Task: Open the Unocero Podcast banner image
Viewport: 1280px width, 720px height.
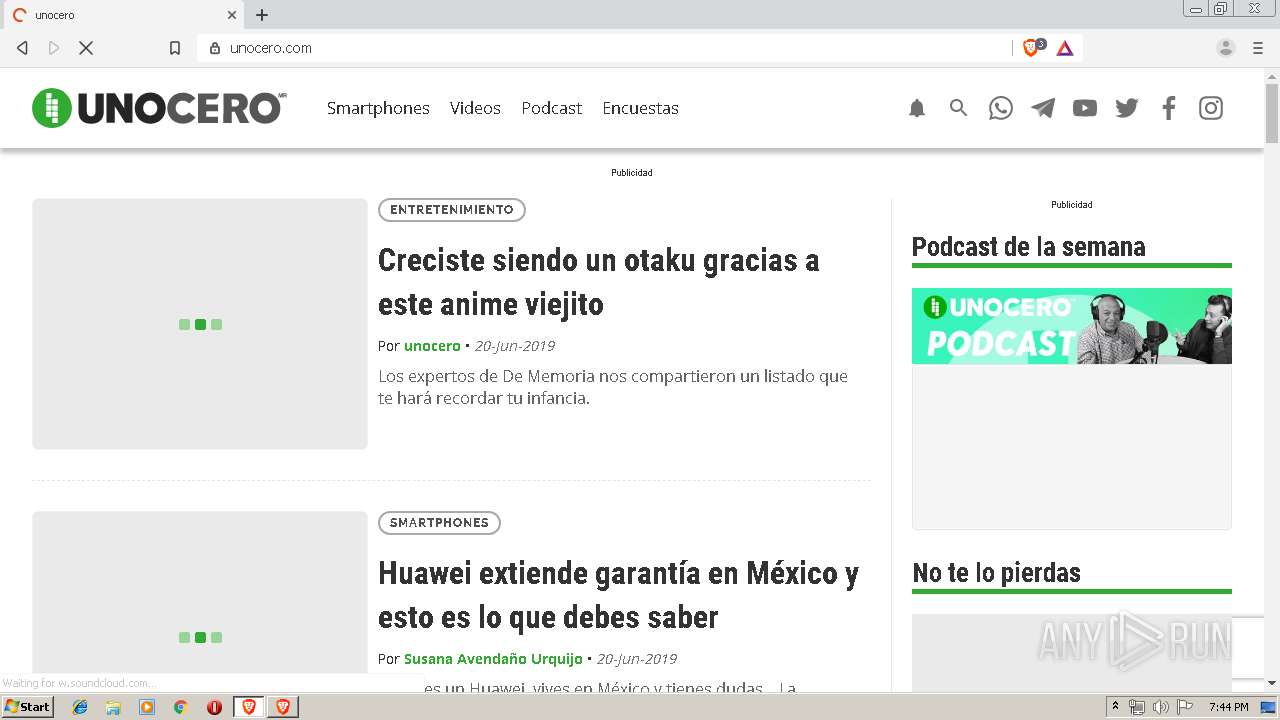Action: tap(1072, 326)
